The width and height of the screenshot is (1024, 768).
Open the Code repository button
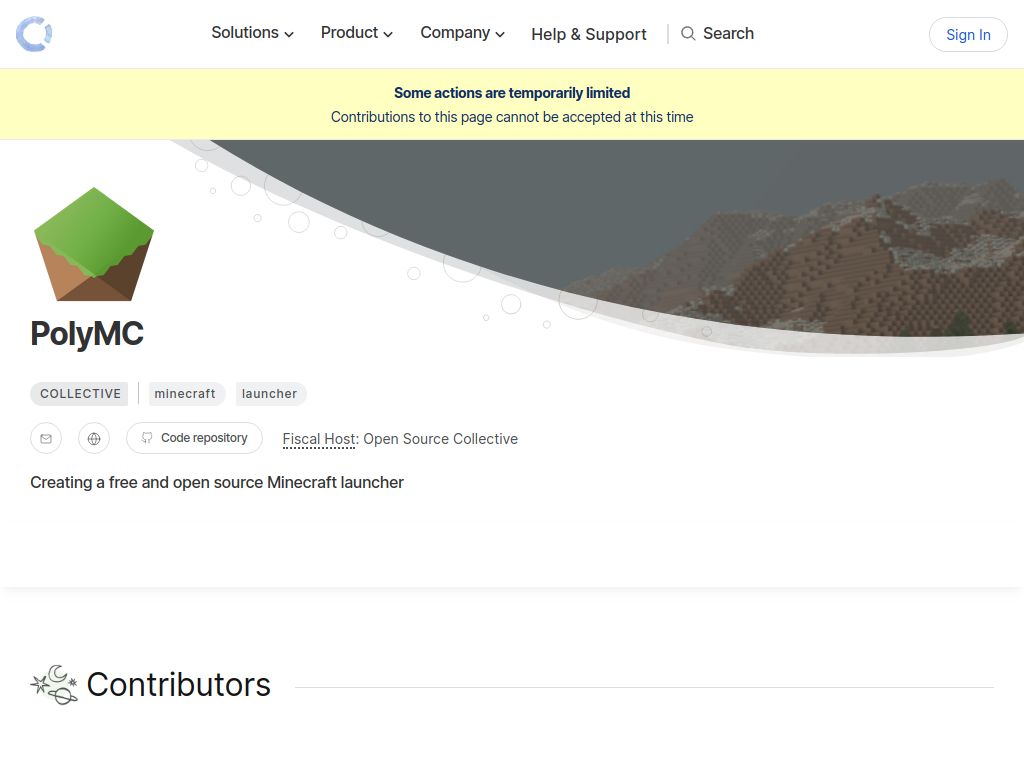point(195,438)
